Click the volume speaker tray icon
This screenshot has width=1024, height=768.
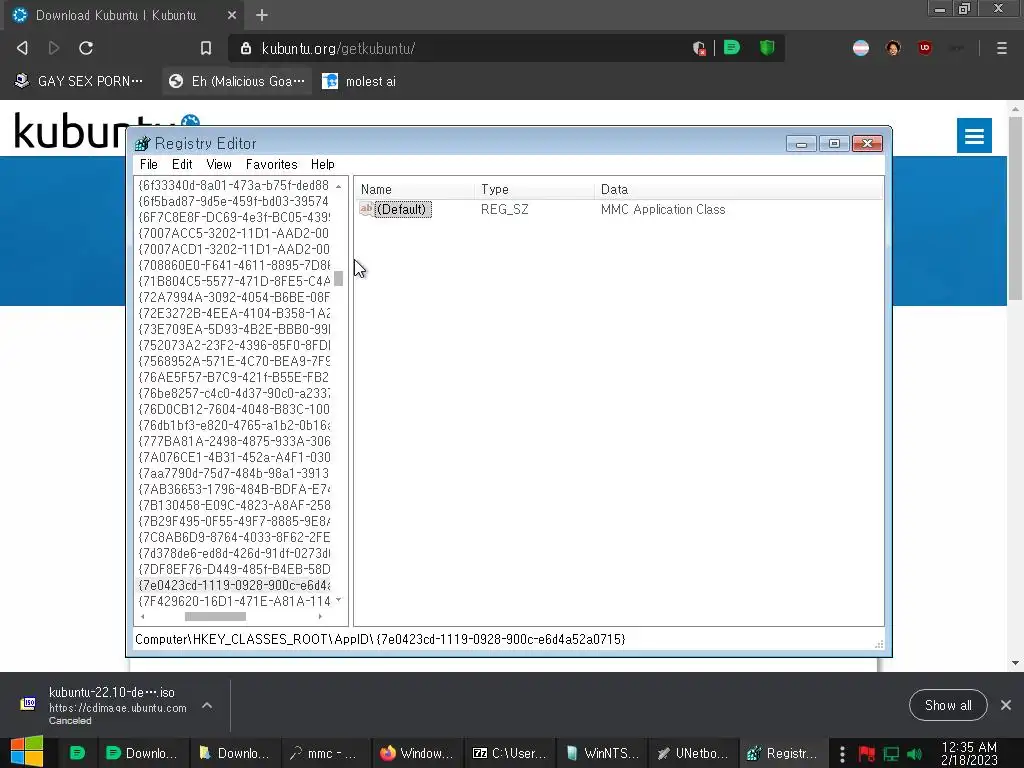914,754
